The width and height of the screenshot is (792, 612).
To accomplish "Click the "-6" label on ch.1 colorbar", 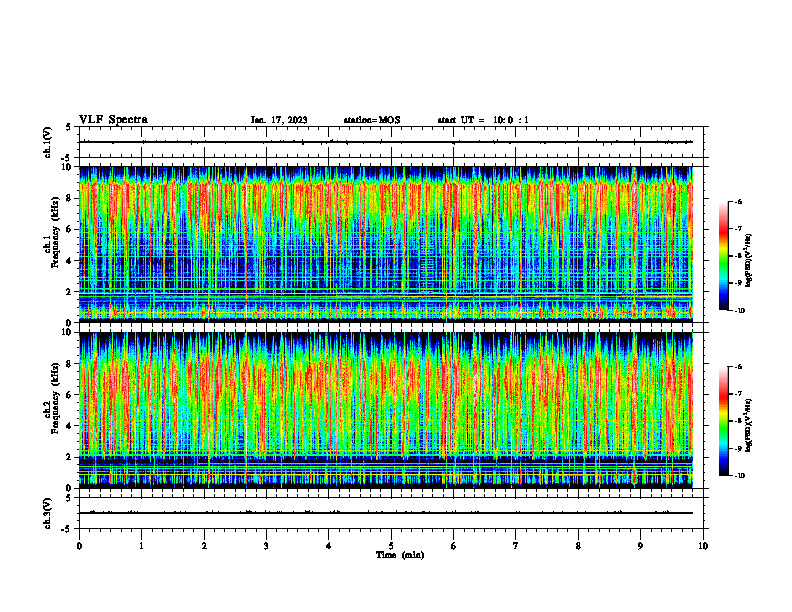I will (738, 201).
